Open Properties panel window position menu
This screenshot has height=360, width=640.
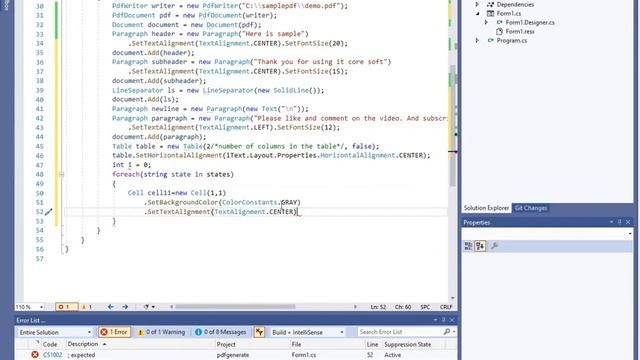pyautogui.click(x=611, y=222)
